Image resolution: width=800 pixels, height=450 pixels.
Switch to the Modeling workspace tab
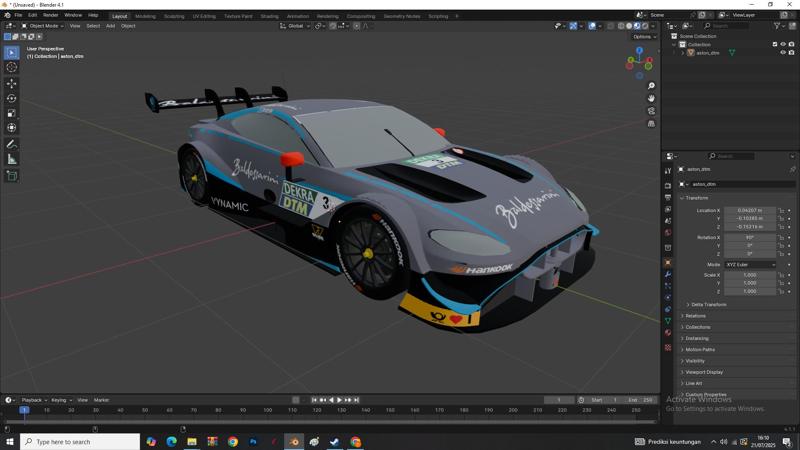coord(145,16)
